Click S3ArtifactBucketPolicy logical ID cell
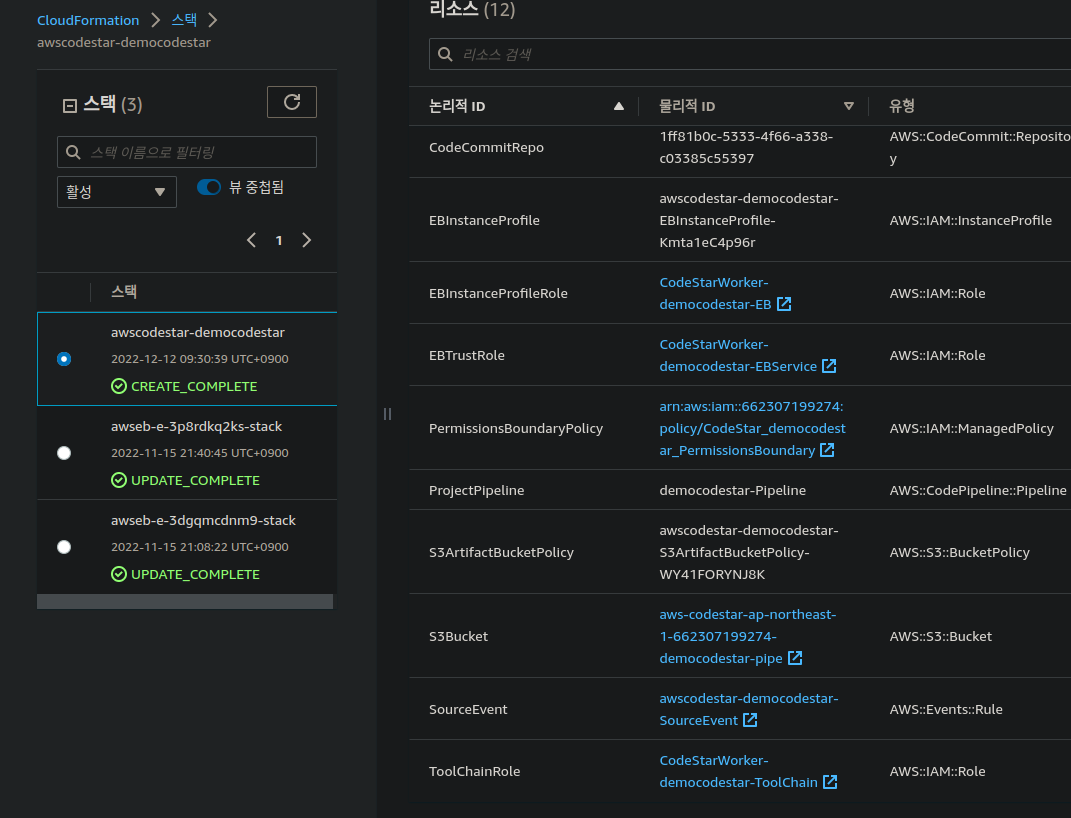The image size is (1071, 818). click(501, 552)
